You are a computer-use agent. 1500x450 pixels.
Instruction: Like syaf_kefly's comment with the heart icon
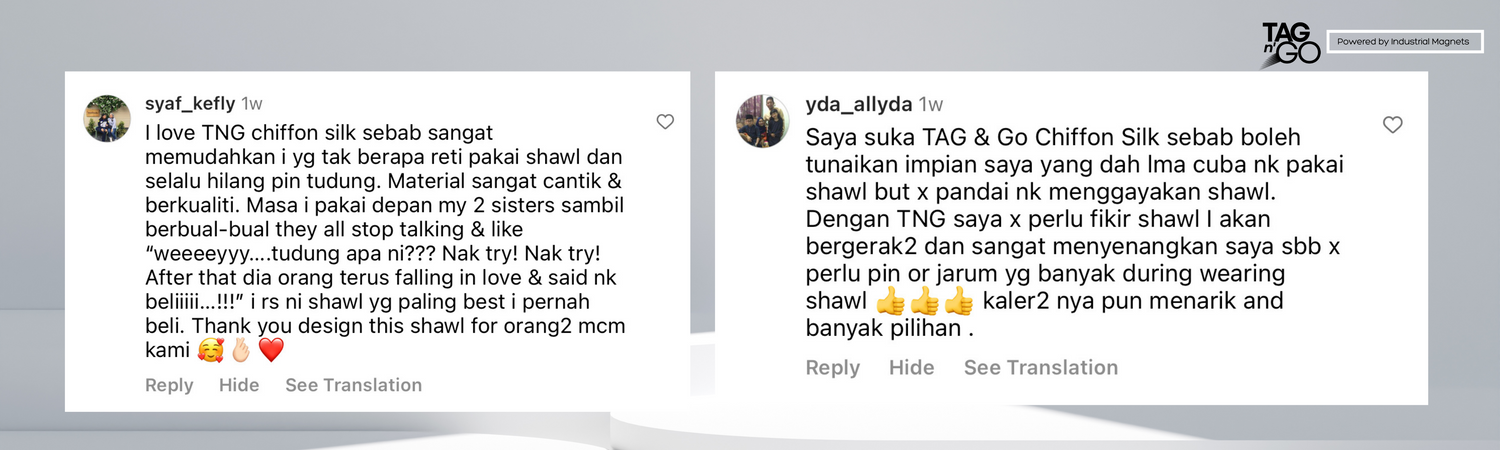665,122
